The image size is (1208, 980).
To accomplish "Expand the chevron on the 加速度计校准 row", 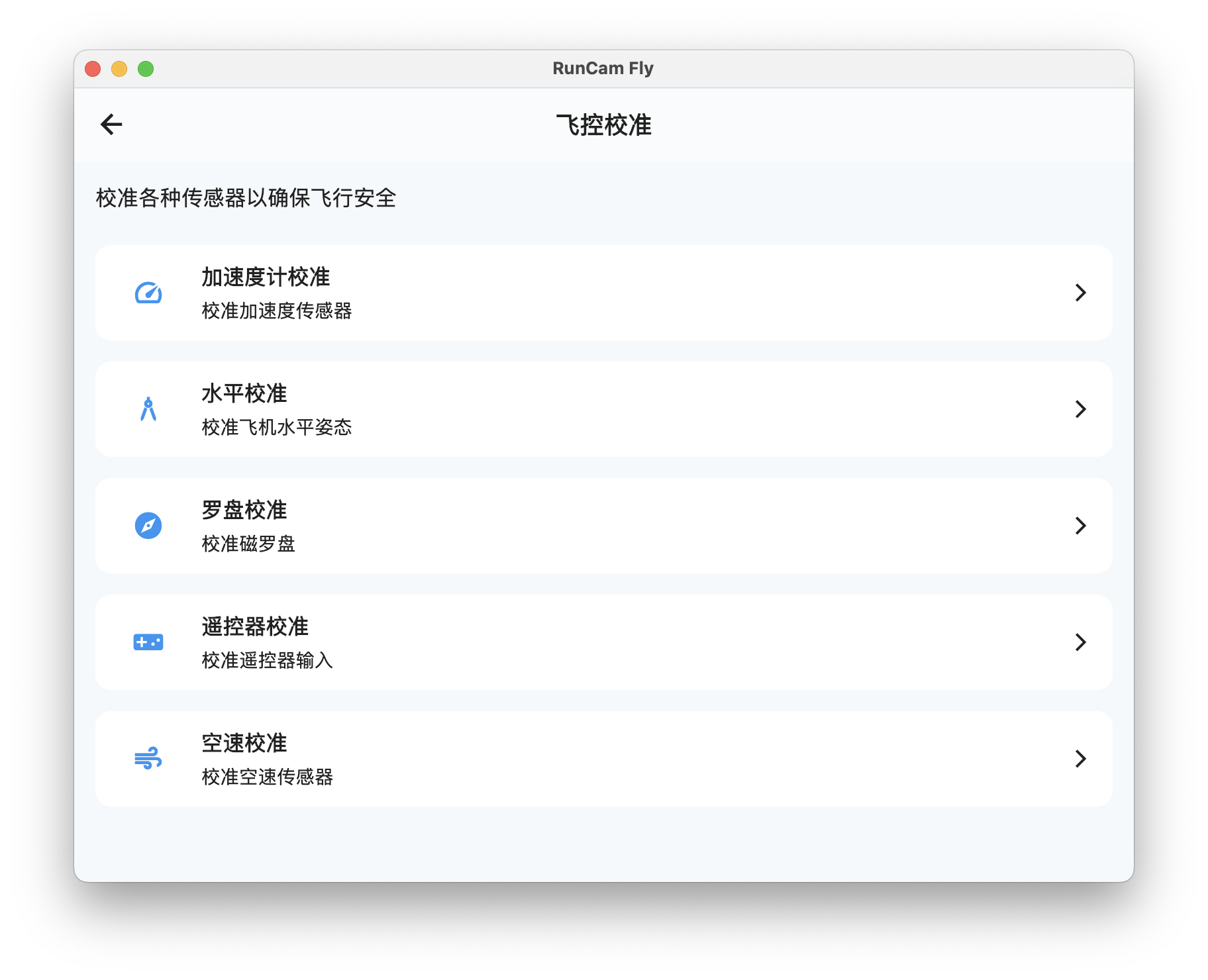I will (1081, 293).
